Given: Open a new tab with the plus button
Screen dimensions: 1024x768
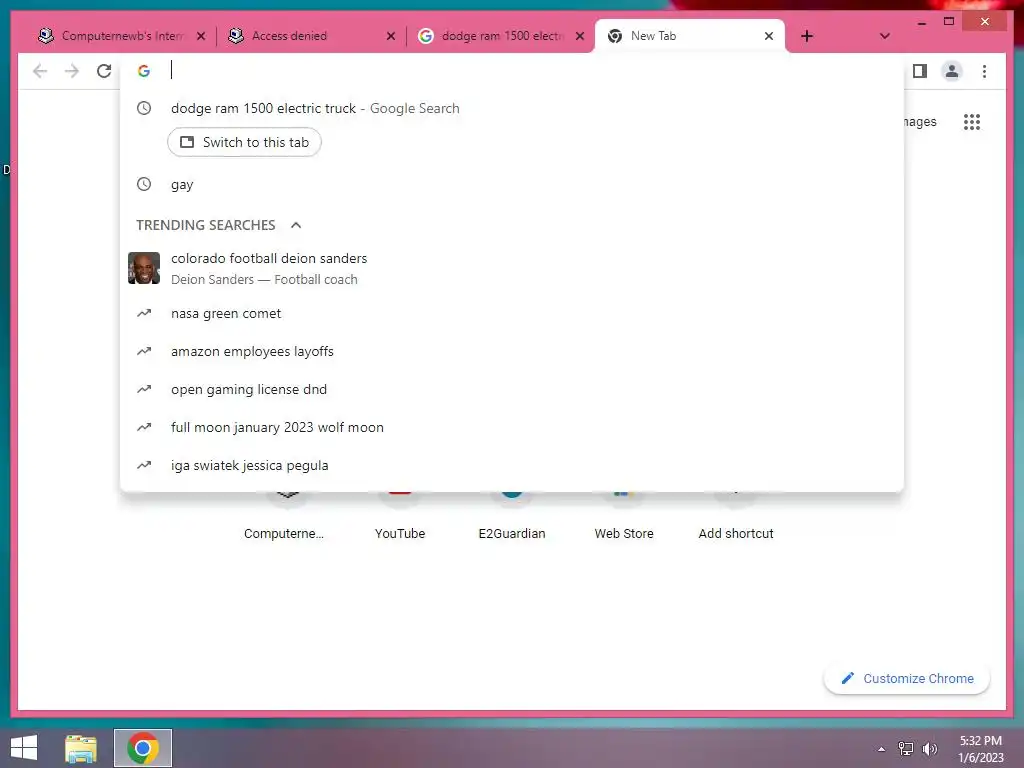Looking at the screenshot, I should point(807,36).
